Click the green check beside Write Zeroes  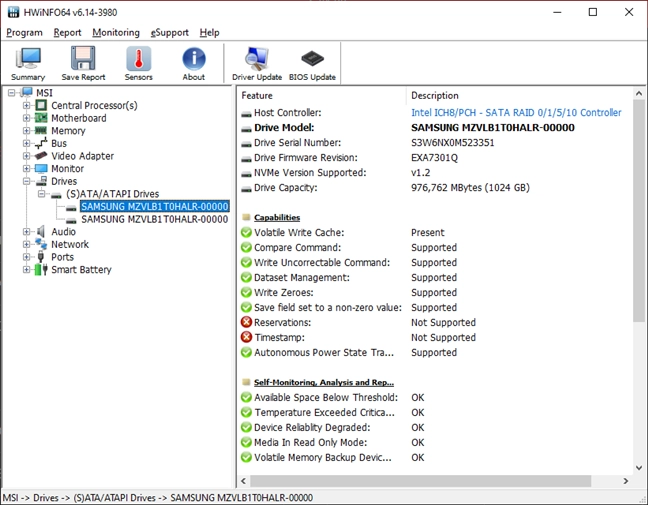pos(246,292)
